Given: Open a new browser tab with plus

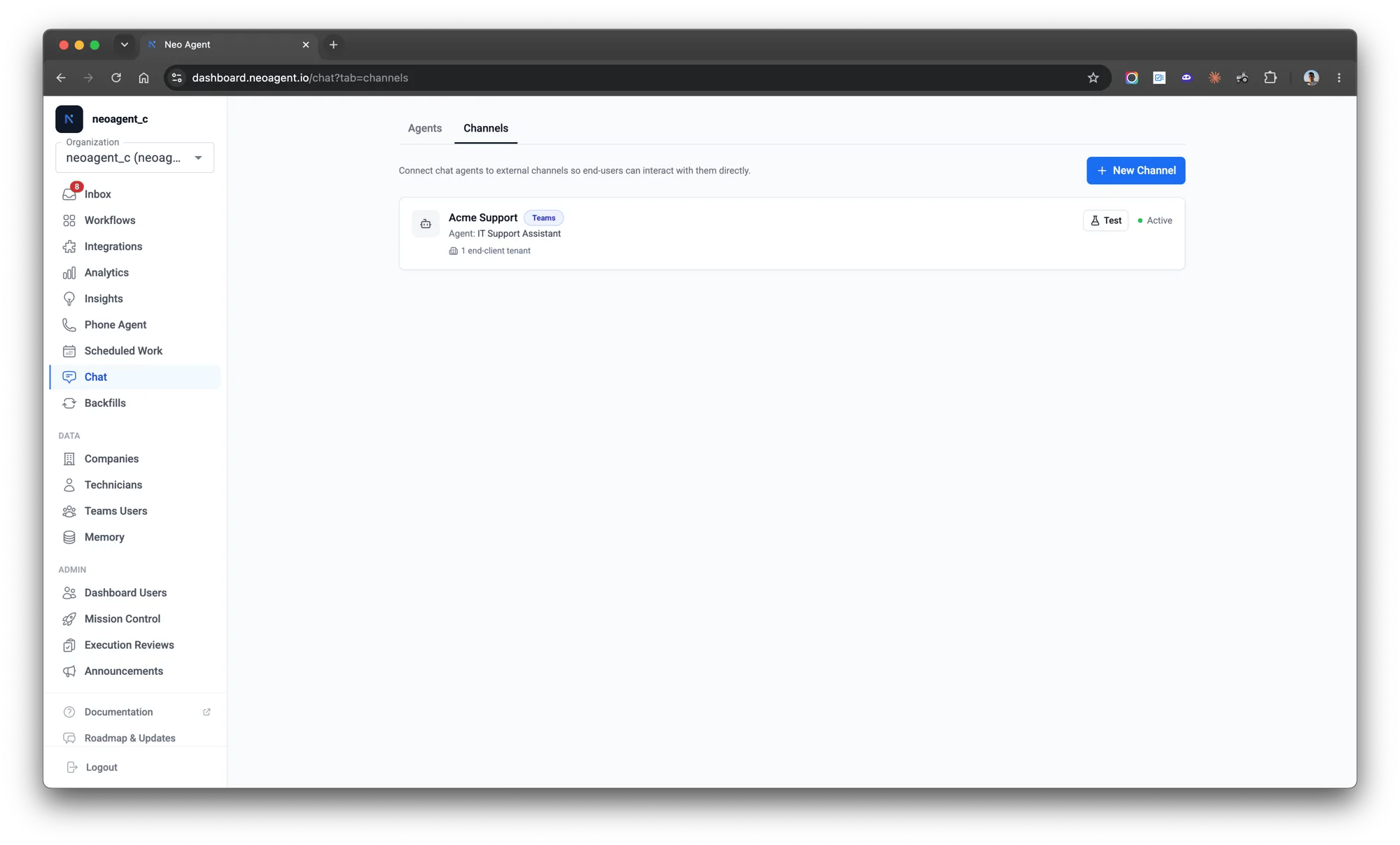Looking at the screenshot, I should click(333, 45).
